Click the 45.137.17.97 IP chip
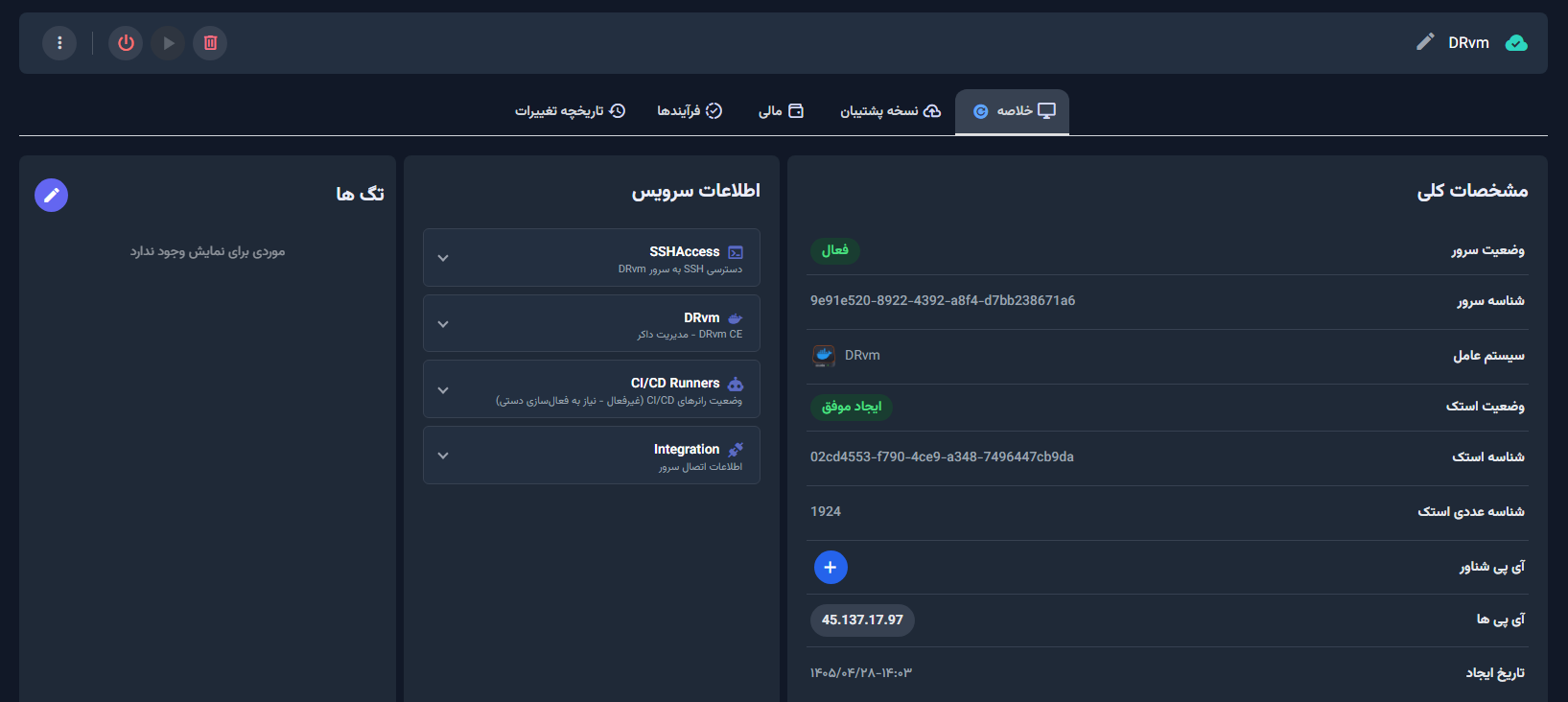 pos(862,620)
